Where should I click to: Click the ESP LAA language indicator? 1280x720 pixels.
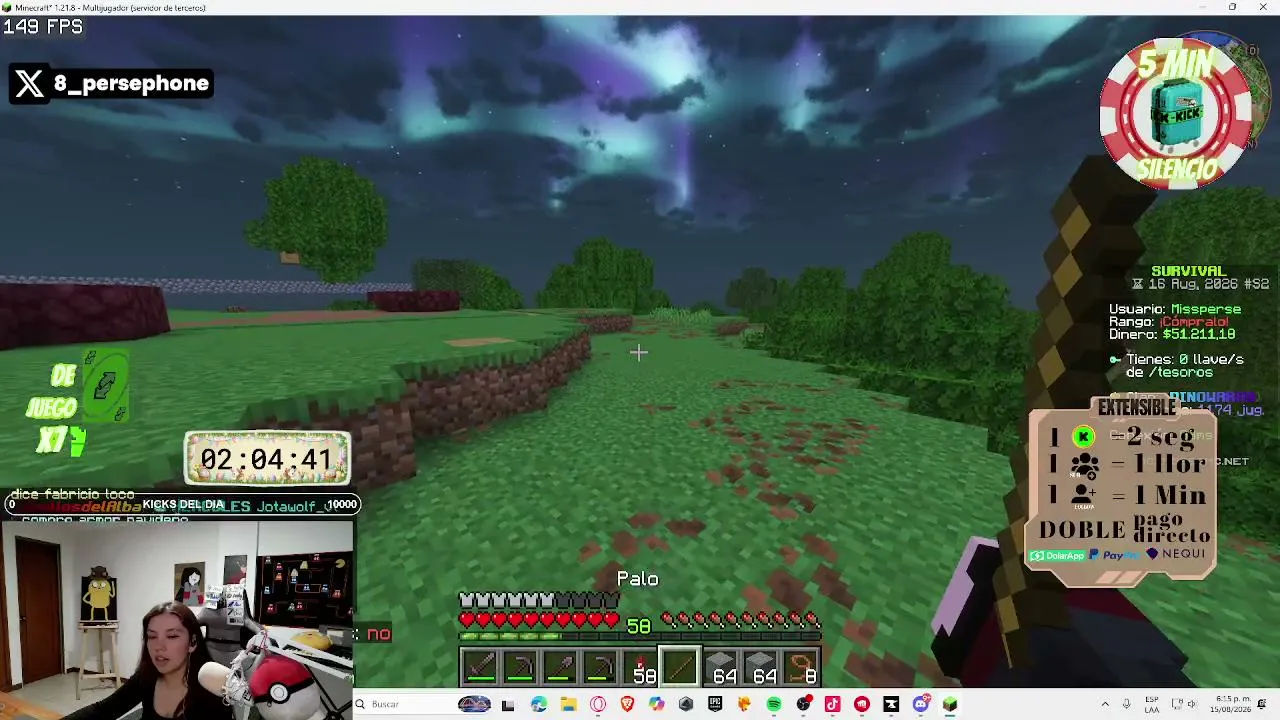[1152, 704]
